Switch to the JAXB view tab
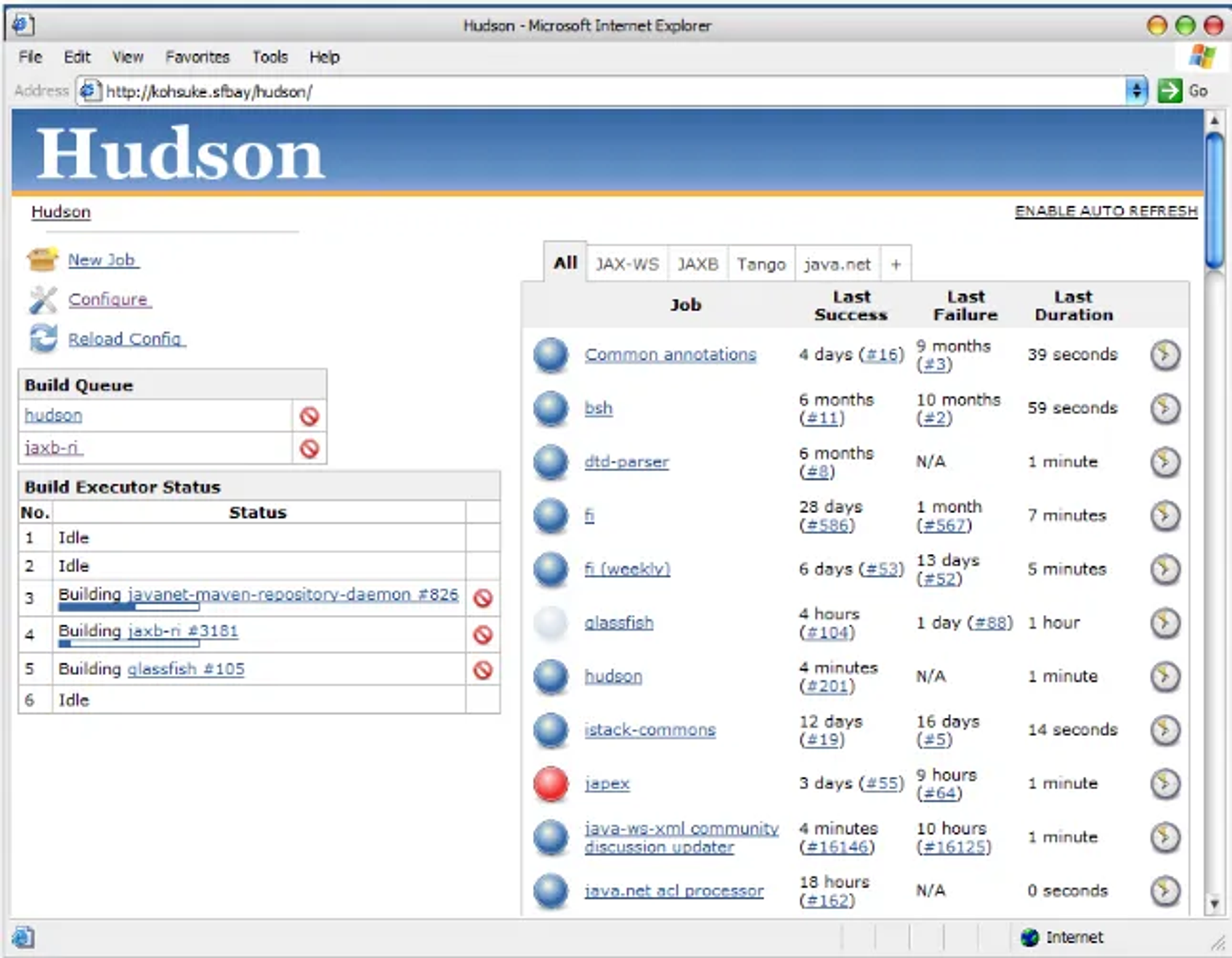Screen dimensions: 1232x958 pyautogui.click(x=697, y=264)
